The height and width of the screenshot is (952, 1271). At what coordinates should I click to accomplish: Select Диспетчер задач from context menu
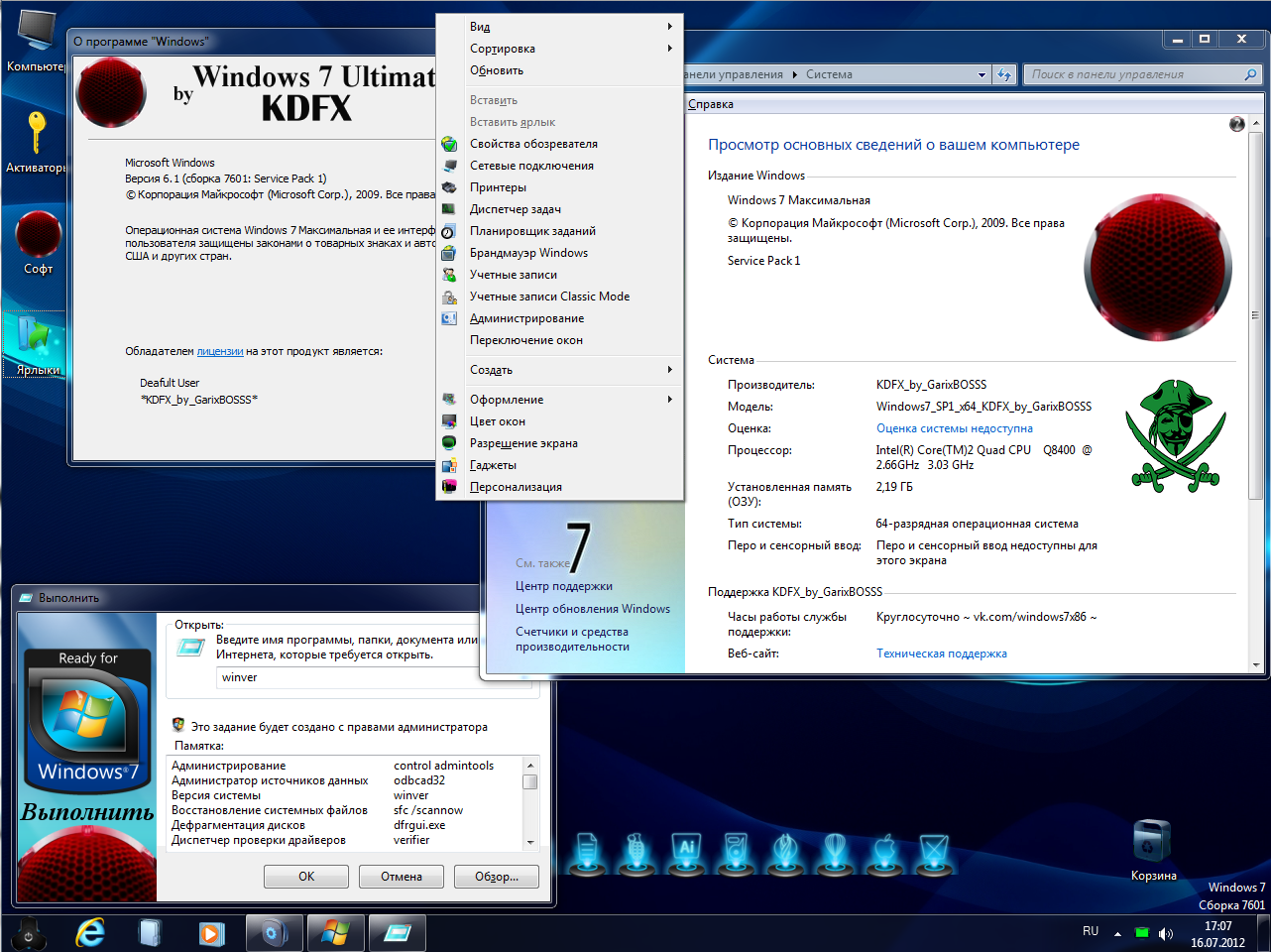click(515, 209)
